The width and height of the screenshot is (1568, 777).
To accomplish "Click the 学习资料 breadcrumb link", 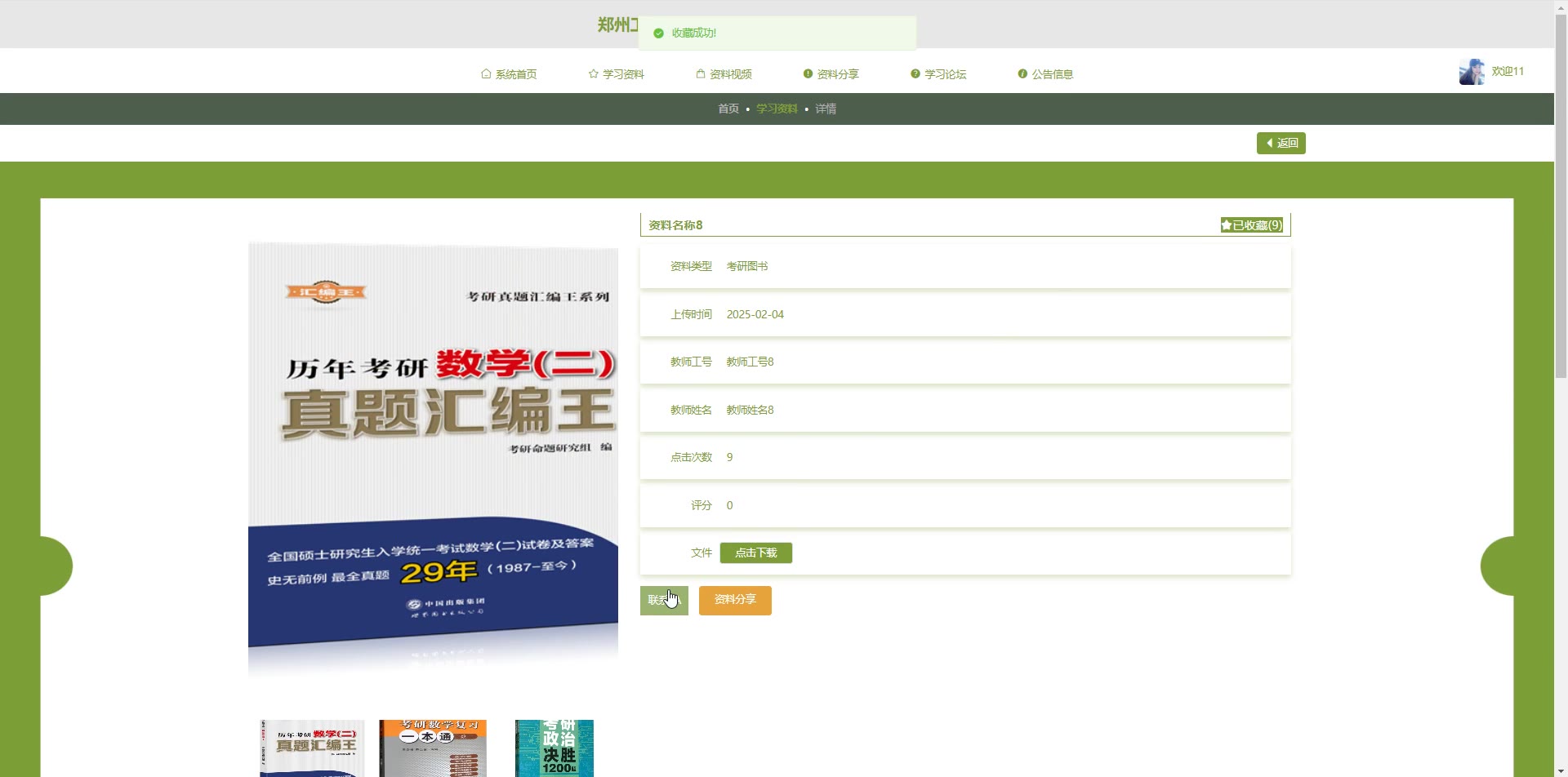I will tap(777, 109).
